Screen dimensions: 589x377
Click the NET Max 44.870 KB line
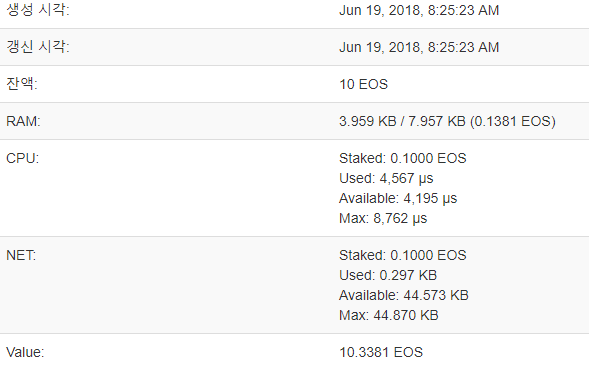click(389, 315)
